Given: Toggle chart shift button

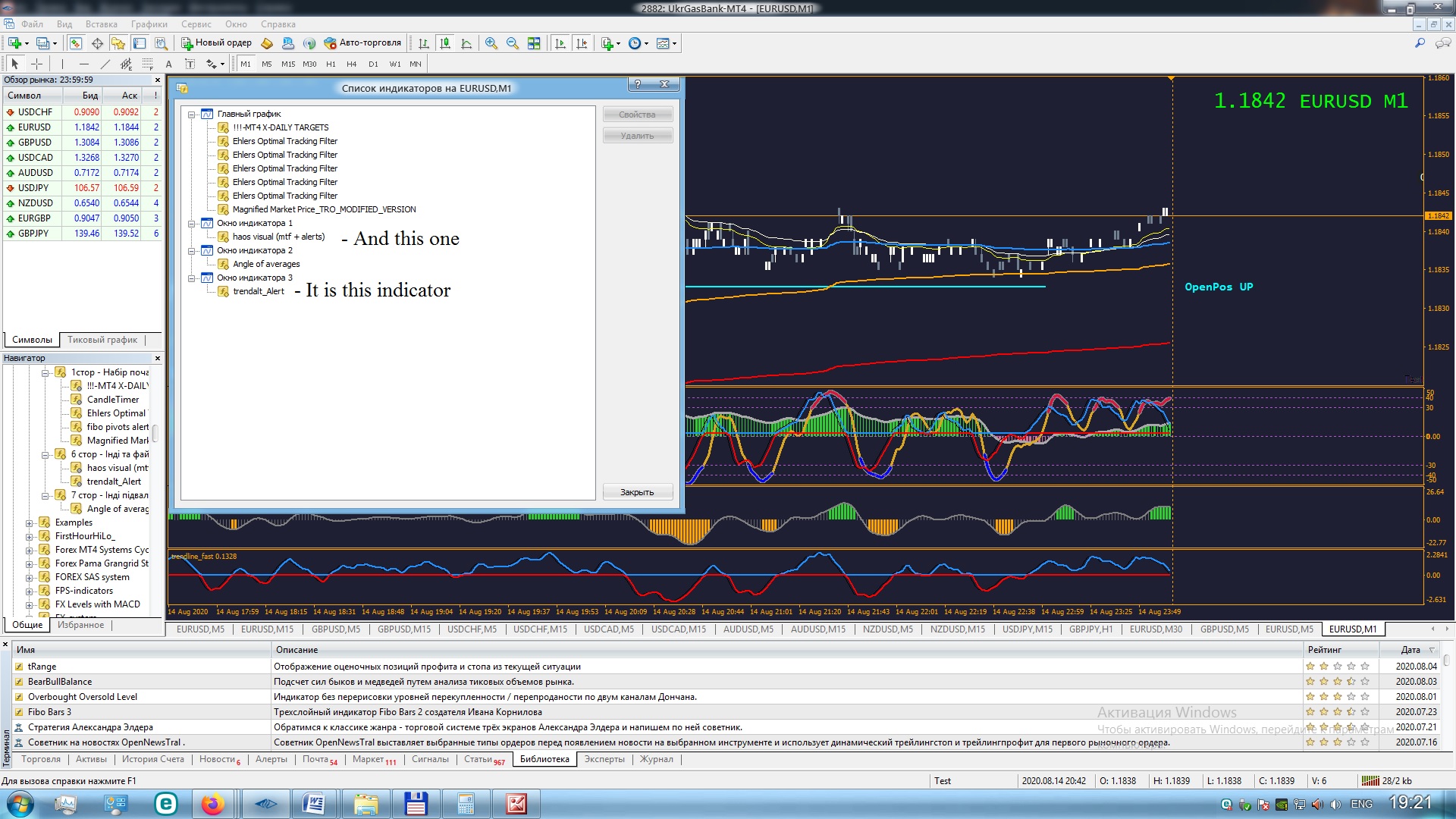Looking at the screenshot, I should pos(582,43).
